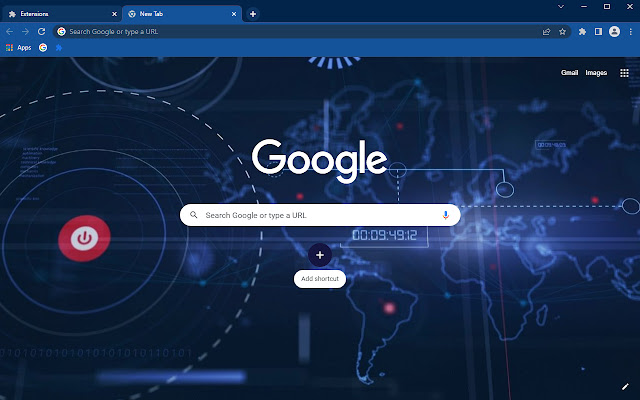Image resolution: width=640 pixels, height=400 pixels.
Task: Click the browser forward arrow
Action: pyautogui.click(x=25, y=31)
